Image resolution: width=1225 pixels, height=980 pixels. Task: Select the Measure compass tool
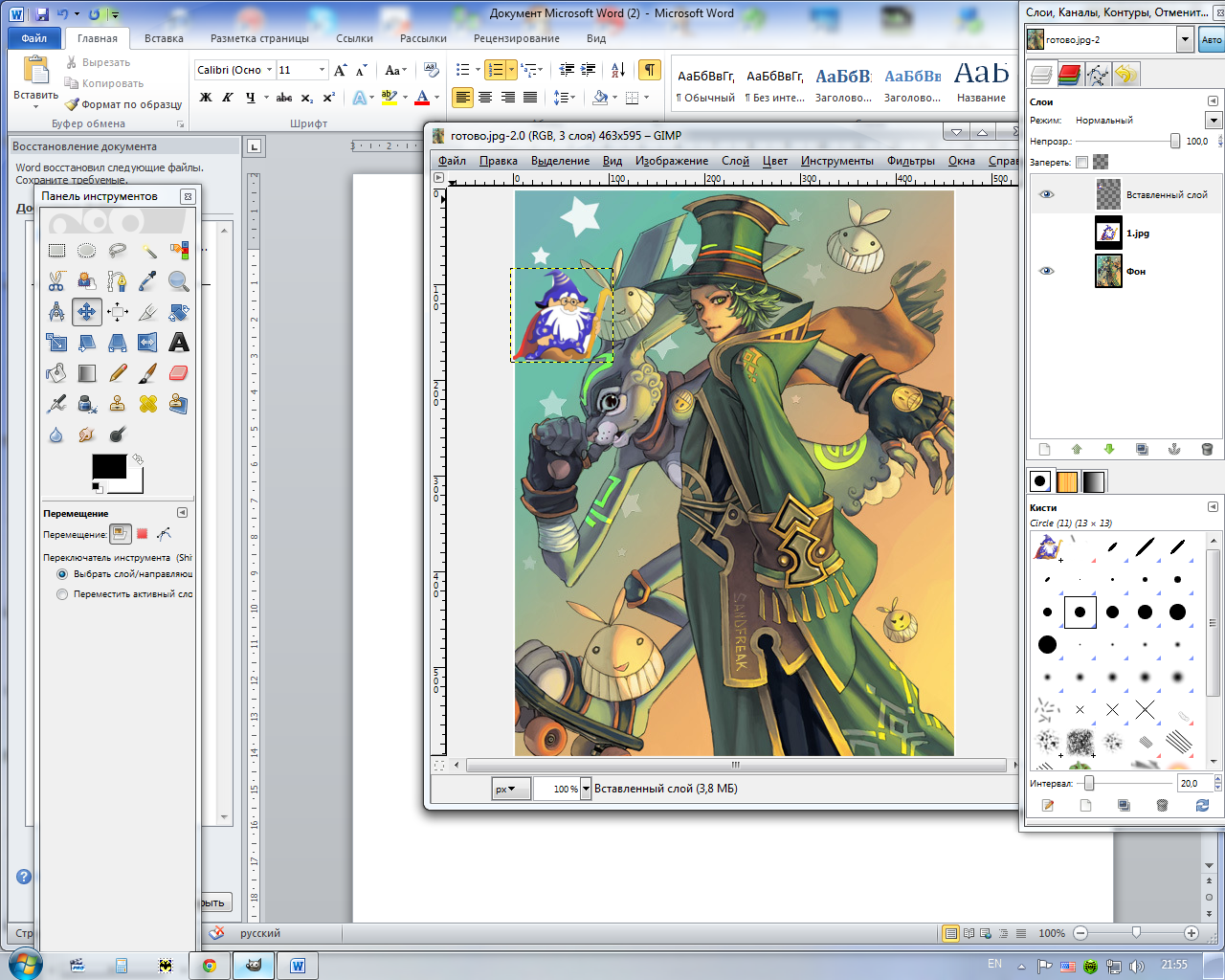[56, 312]
